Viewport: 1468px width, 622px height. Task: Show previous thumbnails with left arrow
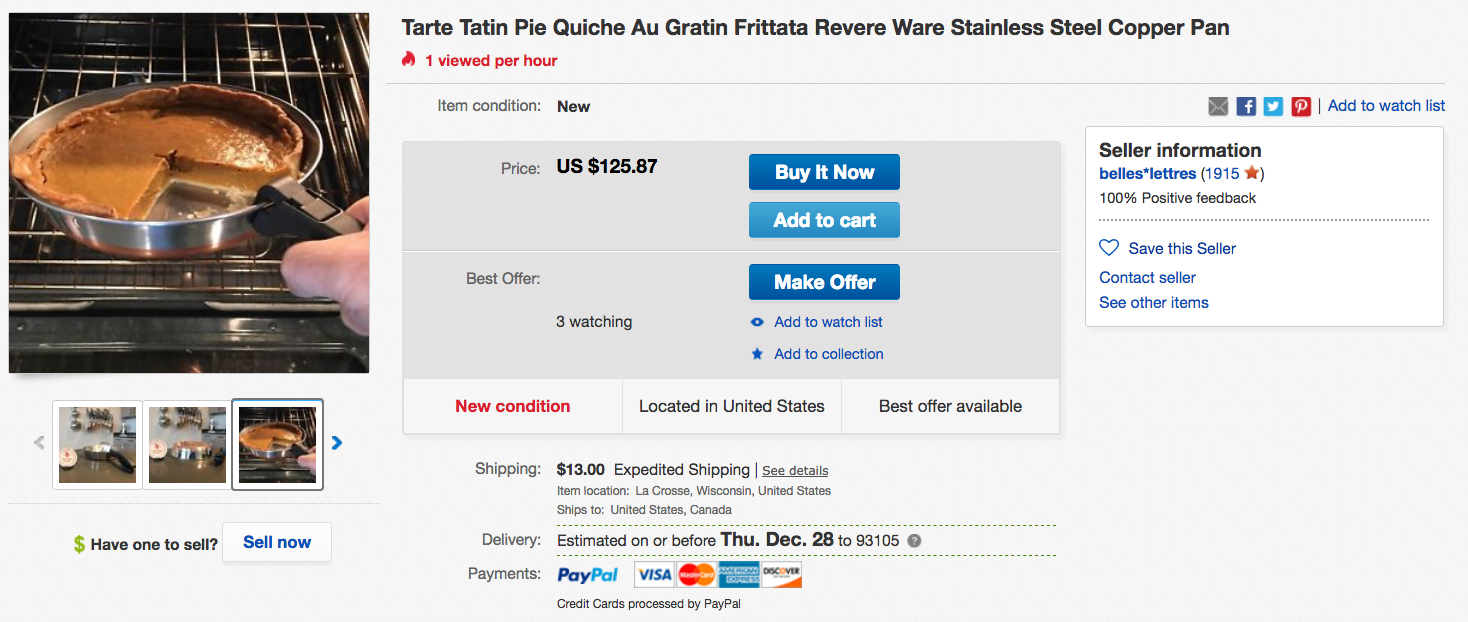point(39,443)
